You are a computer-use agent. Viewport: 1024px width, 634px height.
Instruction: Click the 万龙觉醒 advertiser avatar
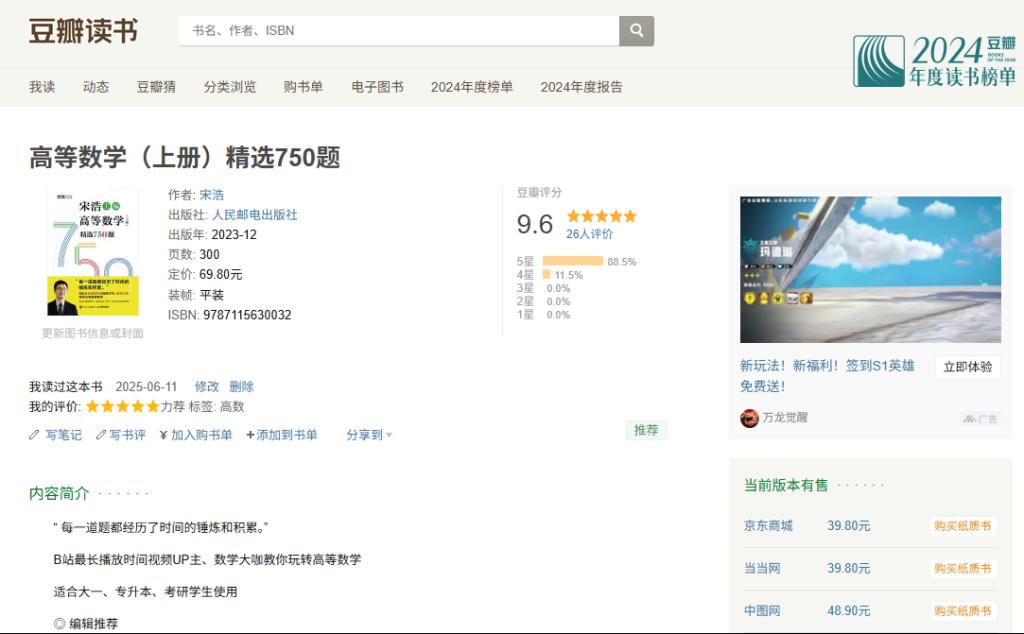tap(749, 418)
